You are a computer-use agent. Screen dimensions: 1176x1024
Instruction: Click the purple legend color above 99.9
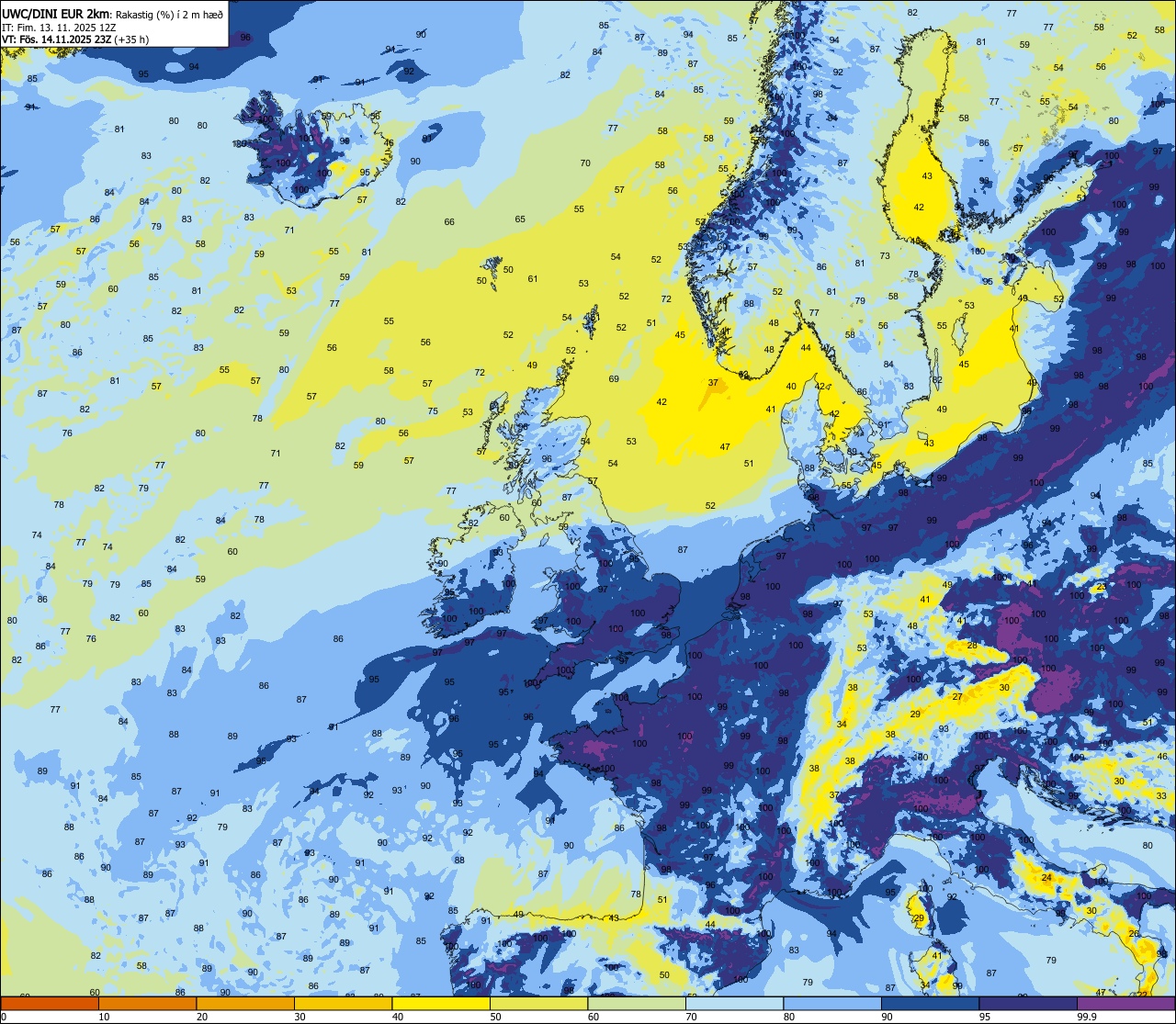point(1125,1003)
